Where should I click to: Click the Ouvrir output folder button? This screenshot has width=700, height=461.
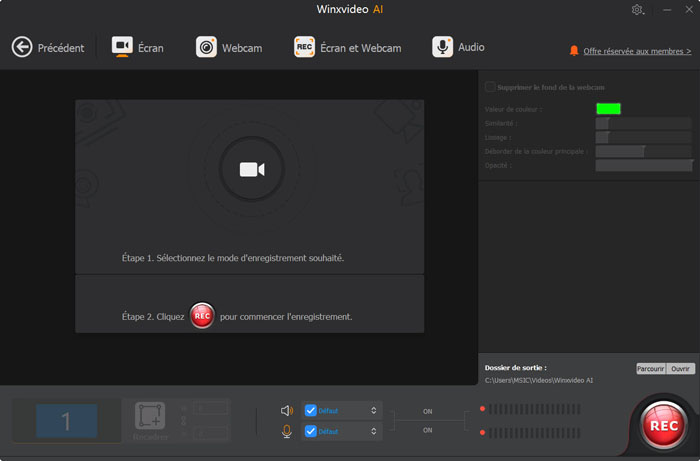[680, 369]
